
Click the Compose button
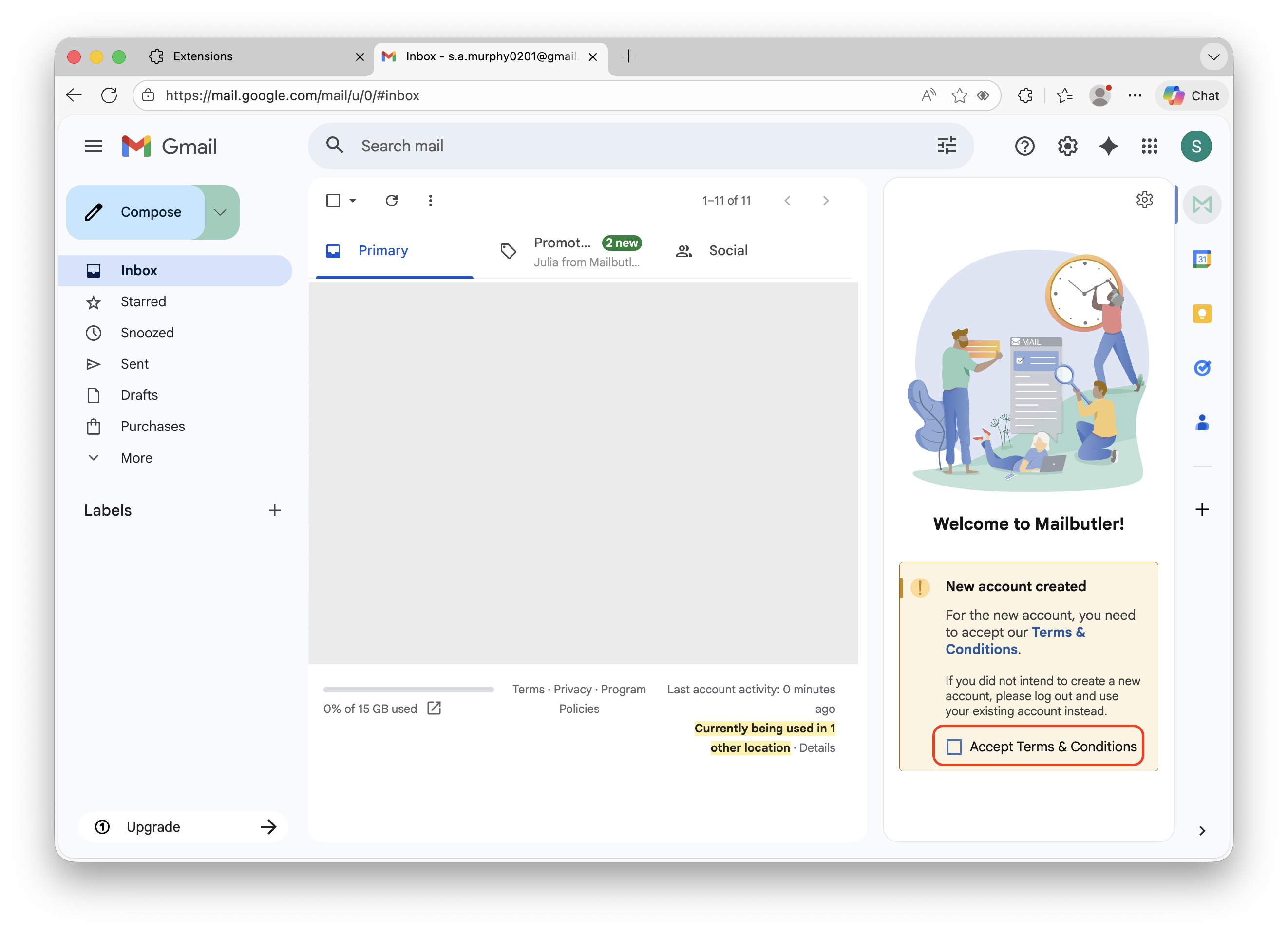136,212
